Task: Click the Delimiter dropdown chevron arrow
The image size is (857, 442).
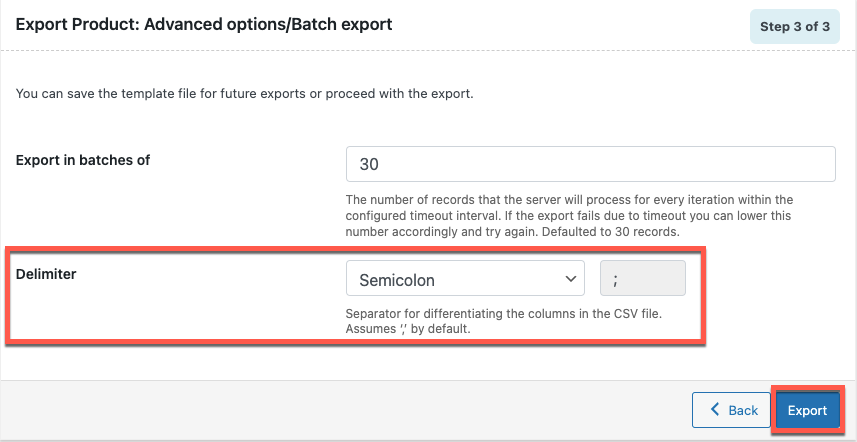Action: pos(571,279)
